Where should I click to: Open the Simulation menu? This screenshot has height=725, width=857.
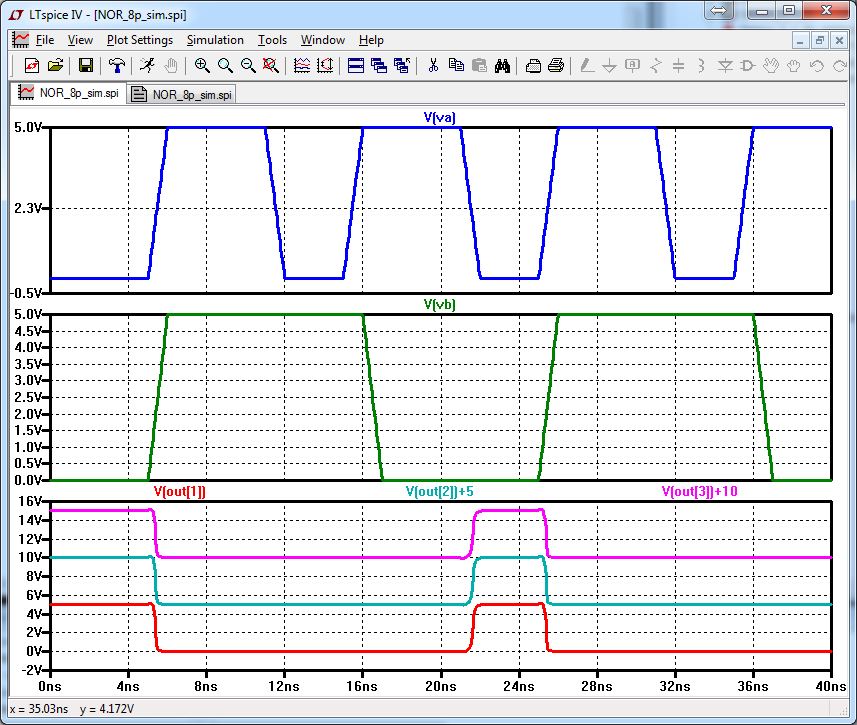215,40
